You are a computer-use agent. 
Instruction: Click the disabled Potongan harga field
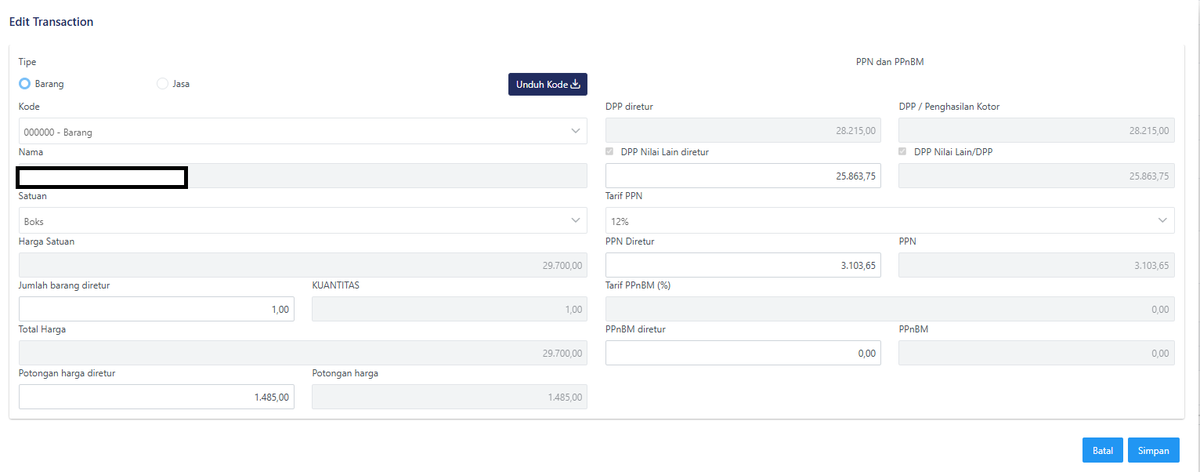[x=450, y=397]
